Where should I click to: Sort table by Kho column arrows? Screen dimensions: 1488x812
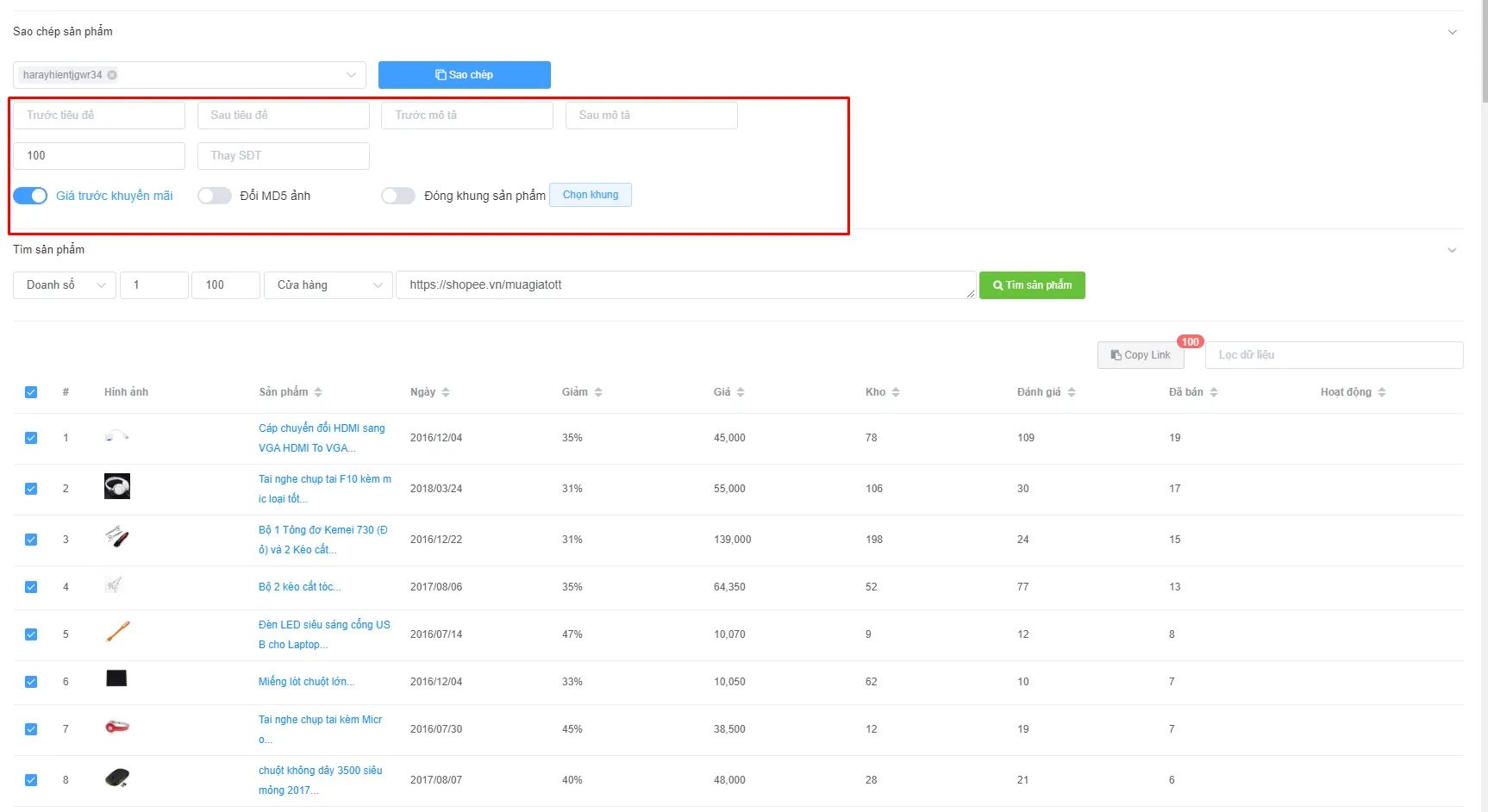click(896, 392)
